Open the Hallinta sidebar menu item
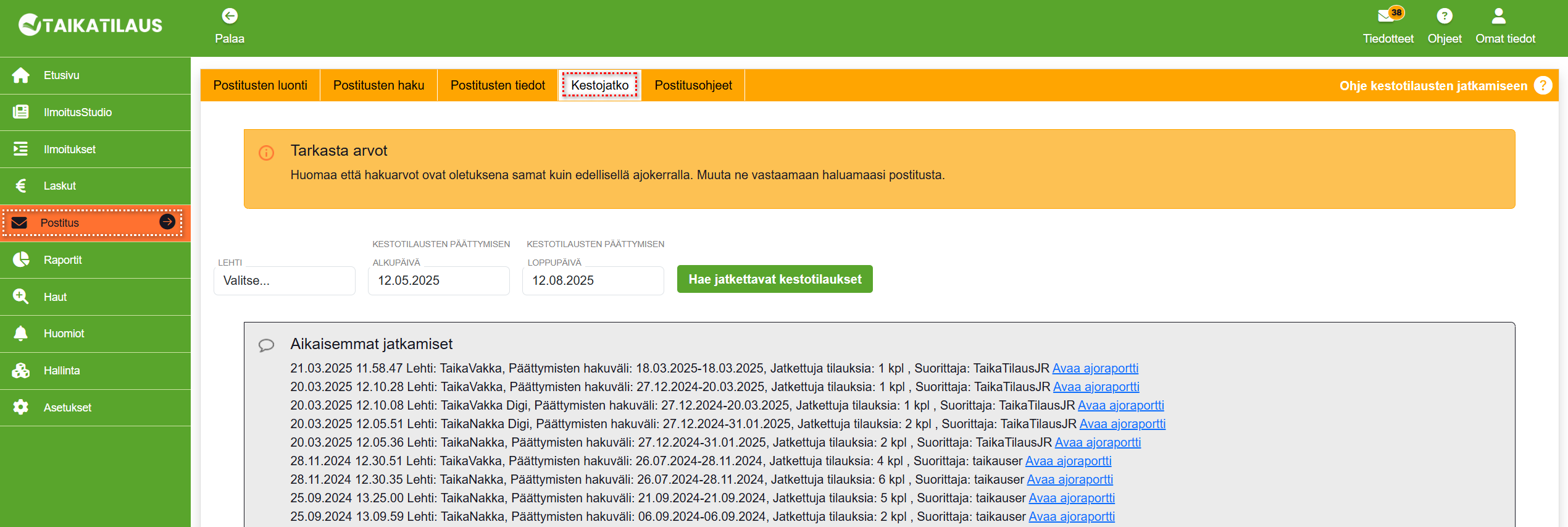Viewport: 1568px width, 527px height. click(62, 371)
